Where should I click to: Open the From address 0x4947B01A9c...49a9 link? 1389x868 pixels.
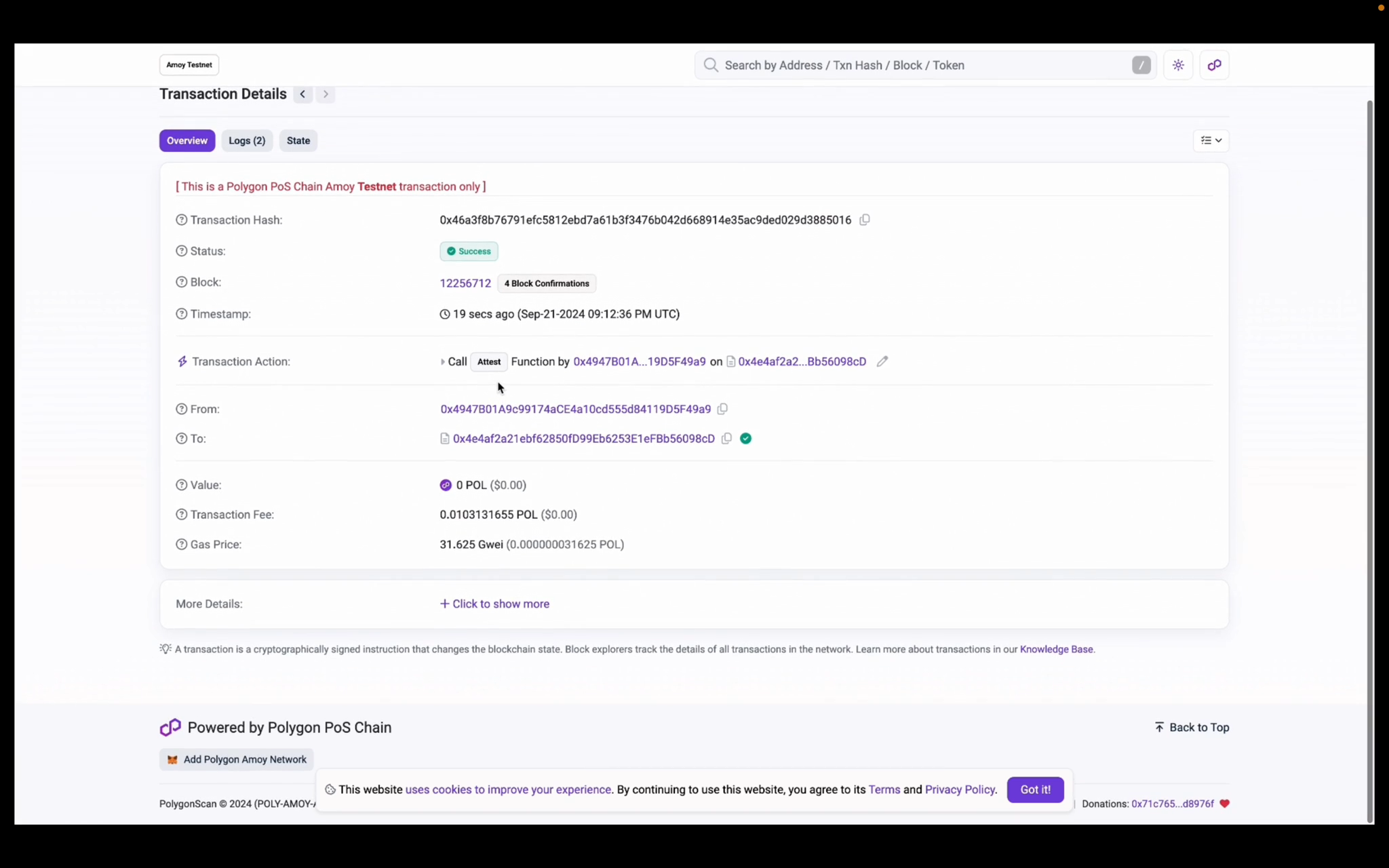click(576, 409)
